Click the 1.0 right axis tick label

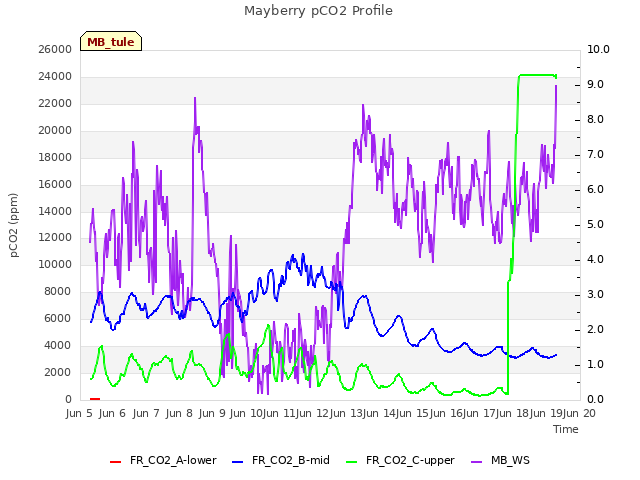click(x=595, y=364)
